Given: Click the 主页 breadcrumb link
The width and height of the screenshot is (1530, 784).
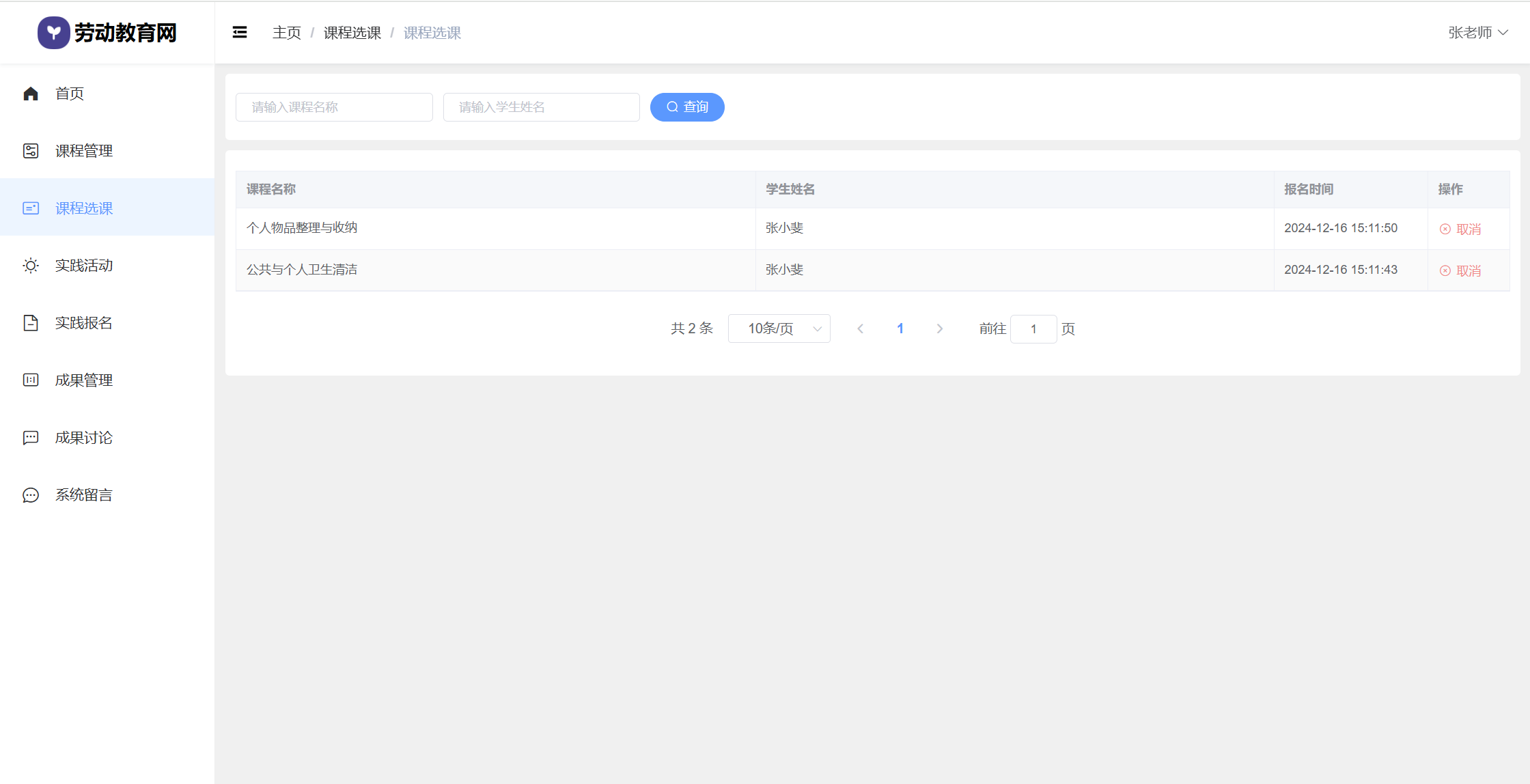Looking at the screenshot, I should (286, 33).
